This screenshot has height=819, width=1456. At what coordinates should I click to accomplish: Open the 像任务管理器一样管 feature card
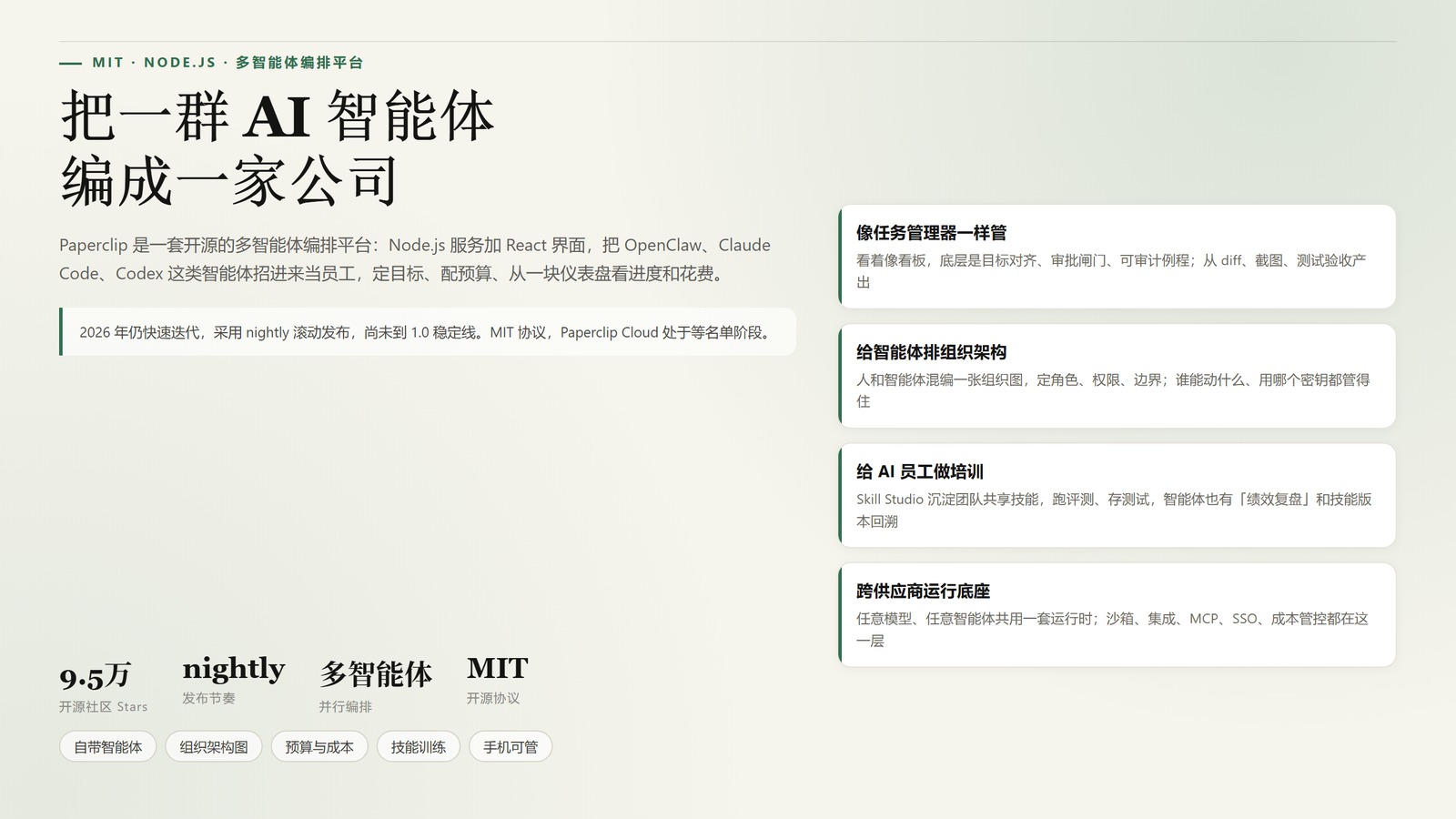point(1117,257)
